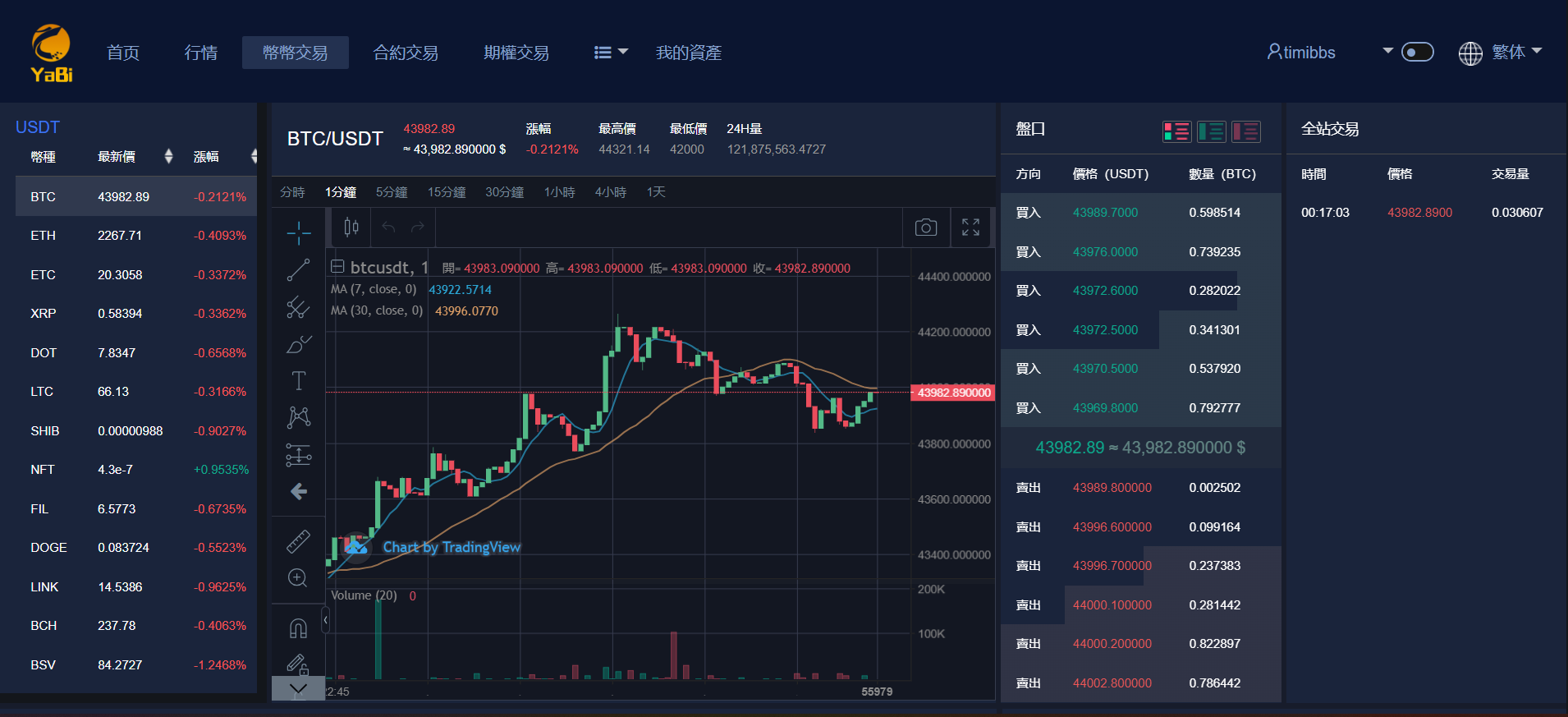The height and width of the screenshot is (717, 1568).
Task: Expand the list menu dropdown in navbar
Action: 611,53
